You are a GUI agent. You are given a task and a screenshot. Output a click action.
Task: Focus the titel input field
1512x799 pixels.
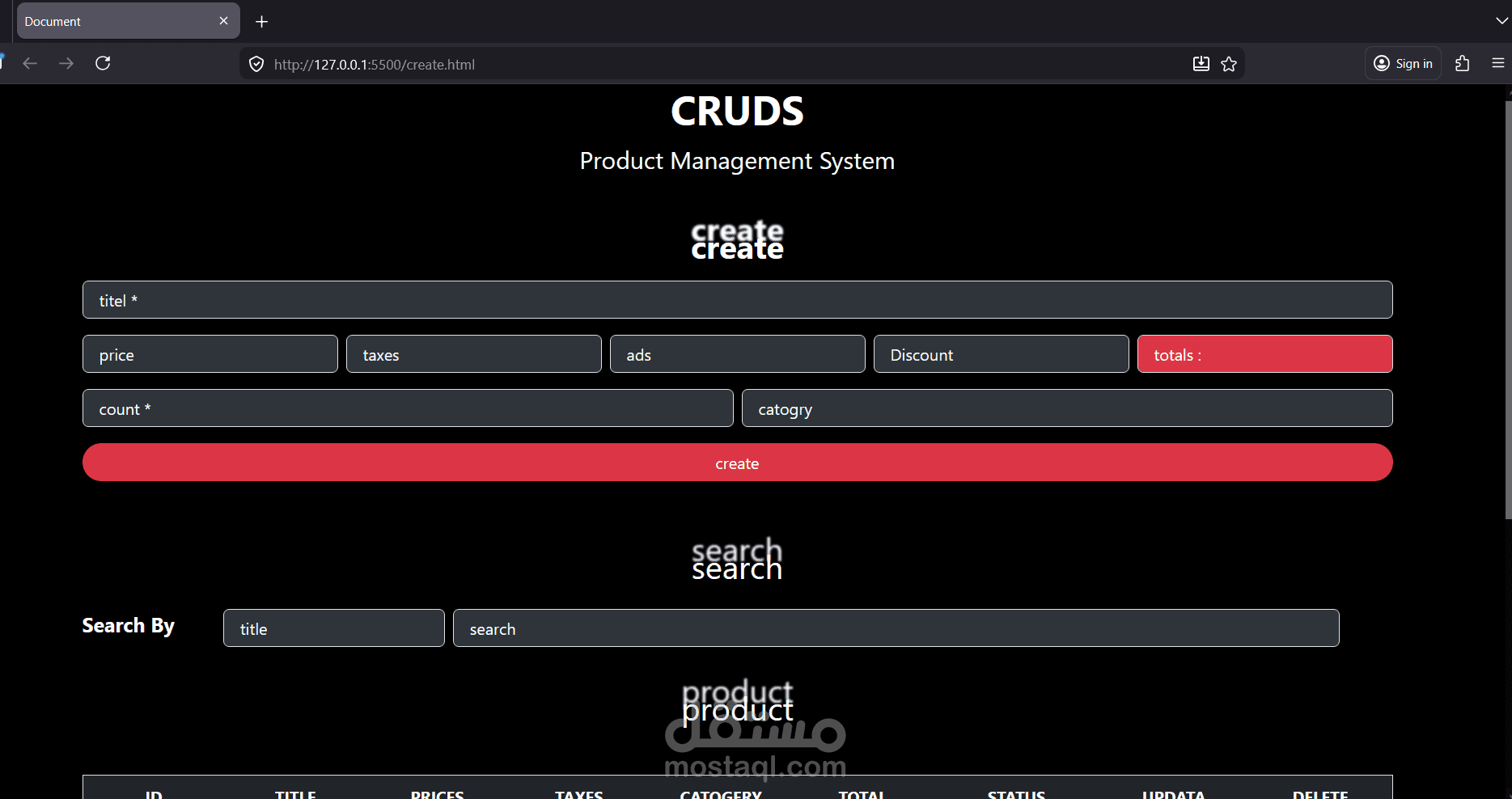737,299
